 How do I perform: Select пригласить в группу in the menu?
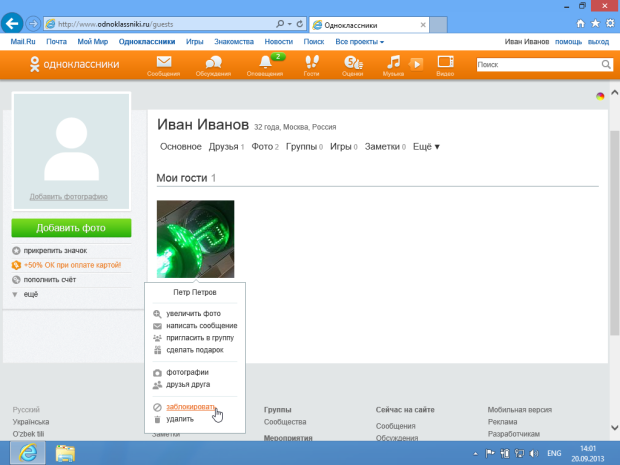click(x=200, y=338)
